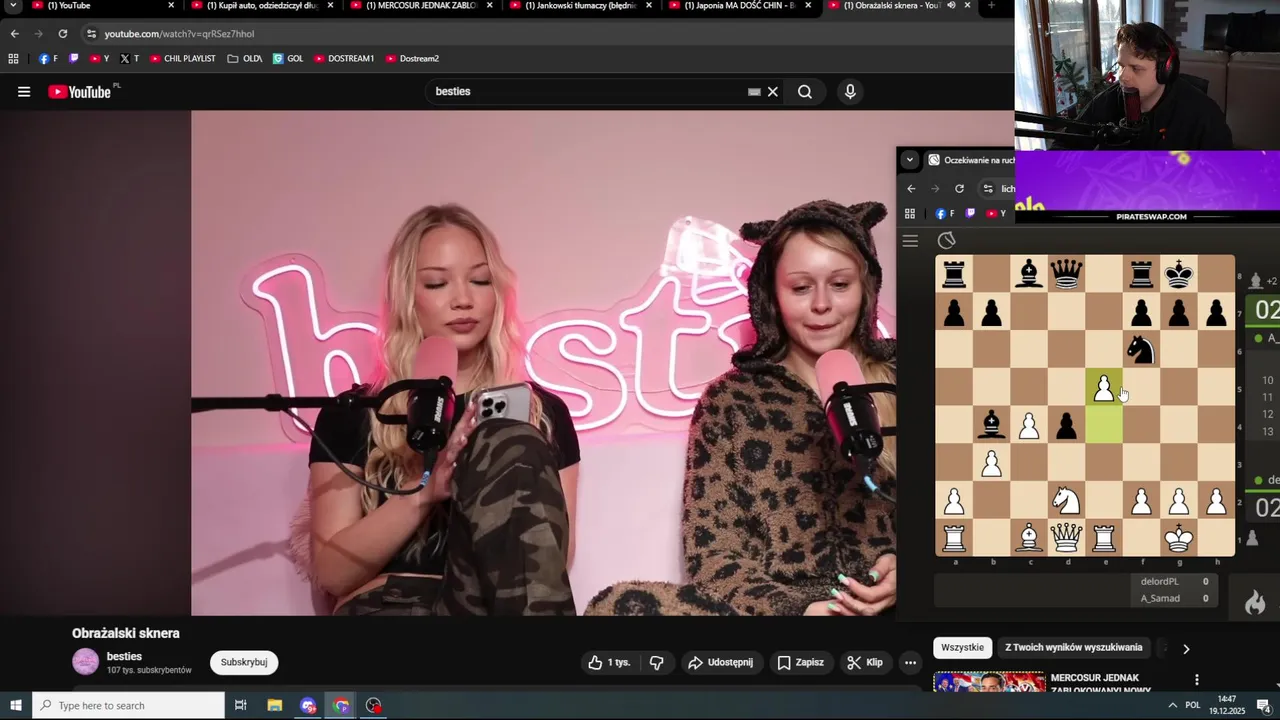Screen dimensions: 1280x720
Task: Open options for the MERCOSUR suggested video
Action: (1197, 680)
